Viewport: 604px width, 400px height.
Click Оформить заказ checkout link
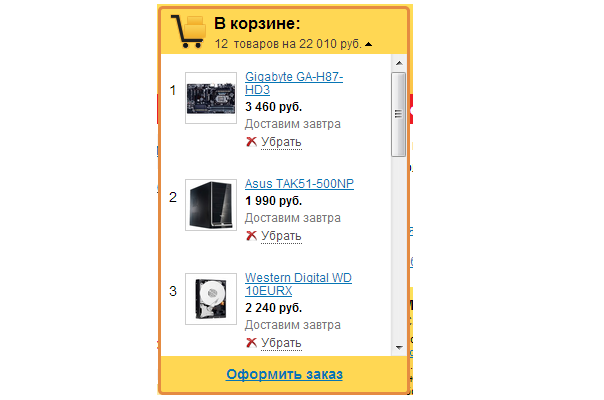284,374
